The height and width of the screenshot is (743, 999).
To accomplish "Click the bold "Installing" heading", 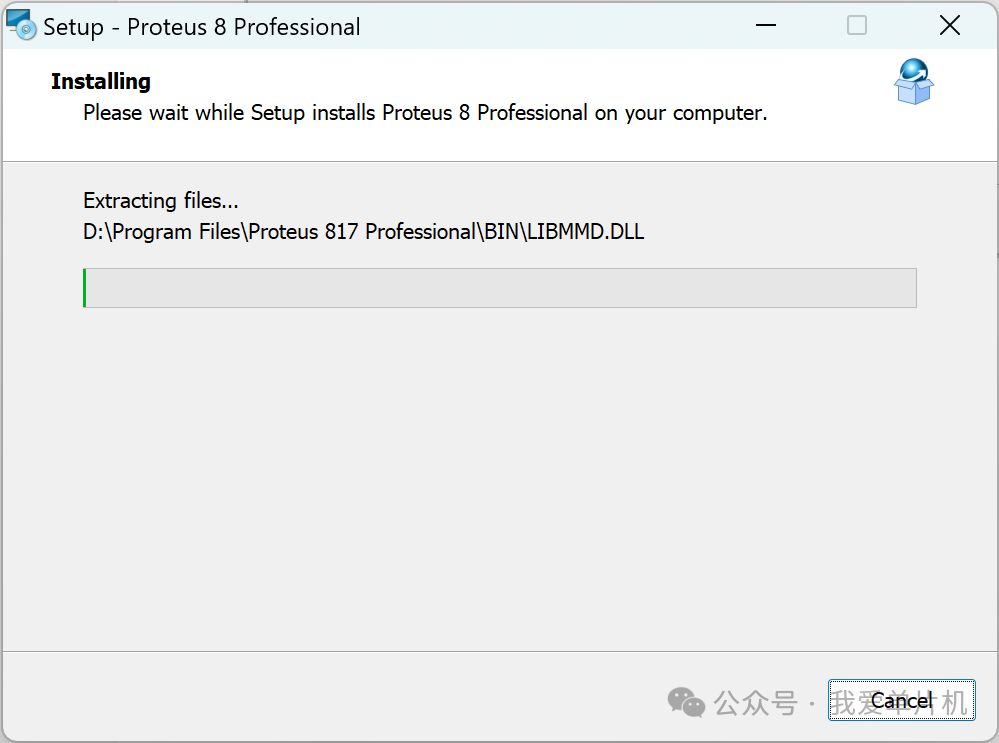I will tap(101, 81).
